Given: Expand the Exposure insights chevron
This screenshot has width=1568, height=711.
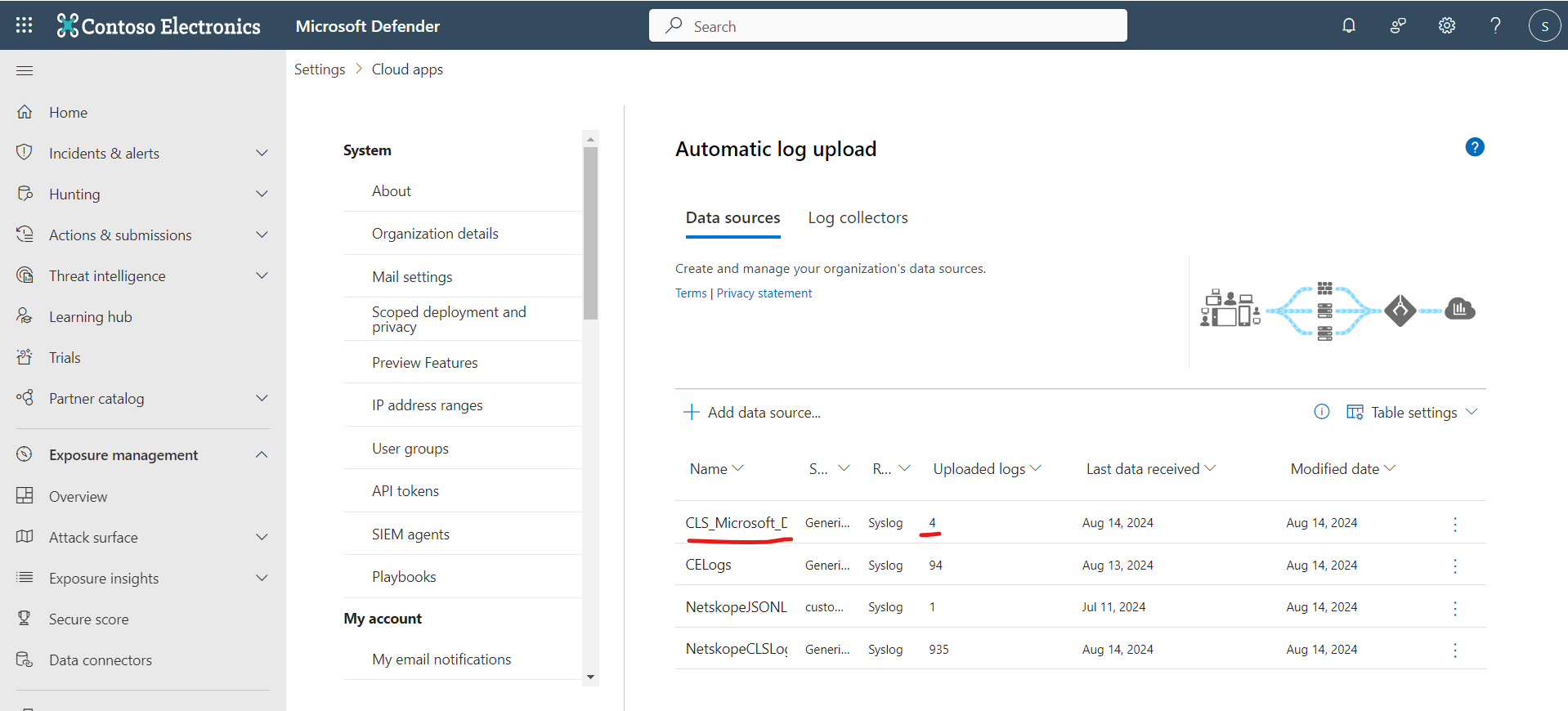Looking at the screenshot, I should click(x=262, y=578).
